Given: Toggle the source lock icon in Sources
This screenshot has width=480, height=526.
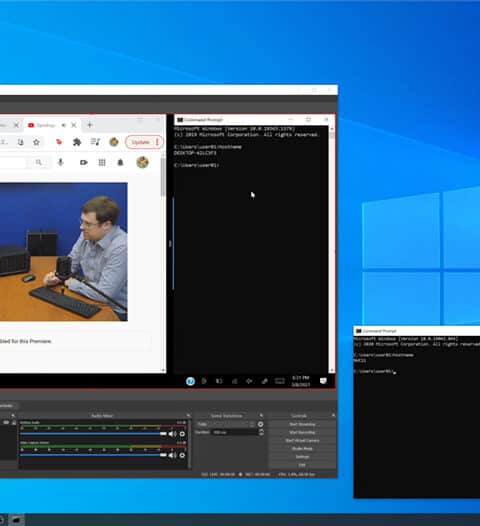Looking at the screenshot, I should tap(14, 423).
